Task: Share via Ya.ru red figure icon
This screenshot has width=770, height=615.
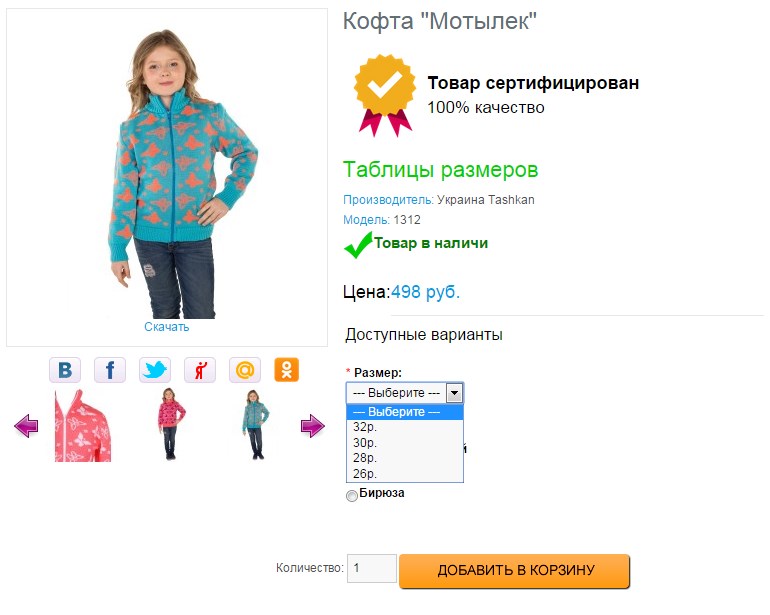Action: click(x=200, y=370)
